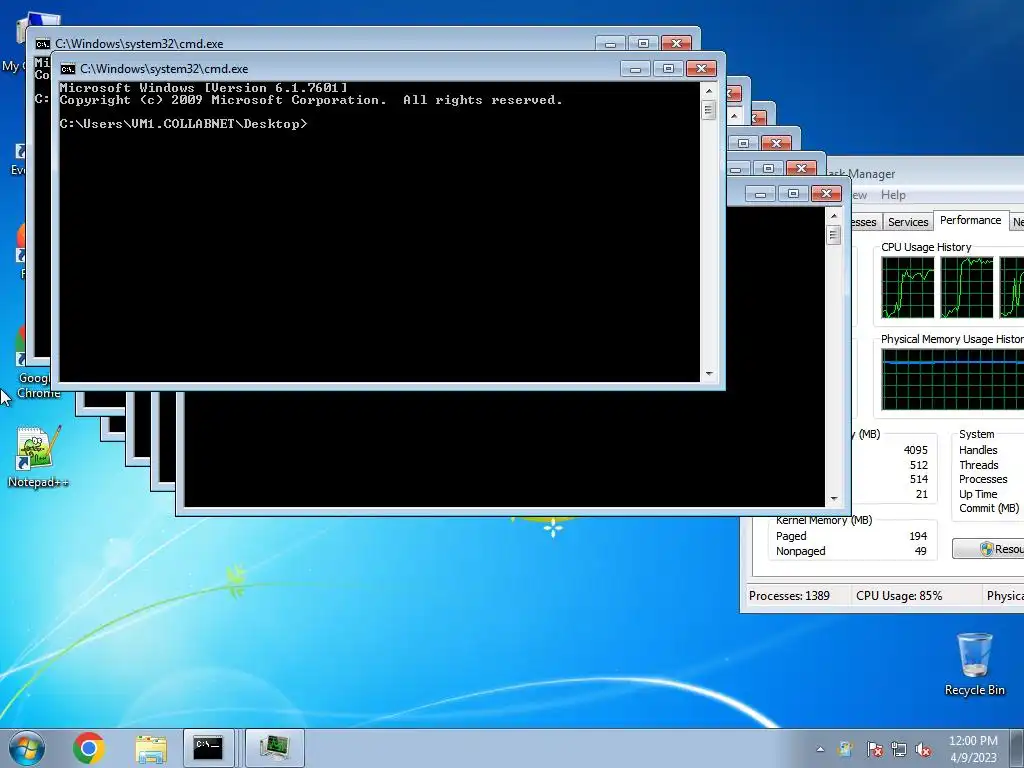Viewport: 1024px width, 768px height.
Task: Click the '4095' memory value
Action: click(x=916, y=450)
